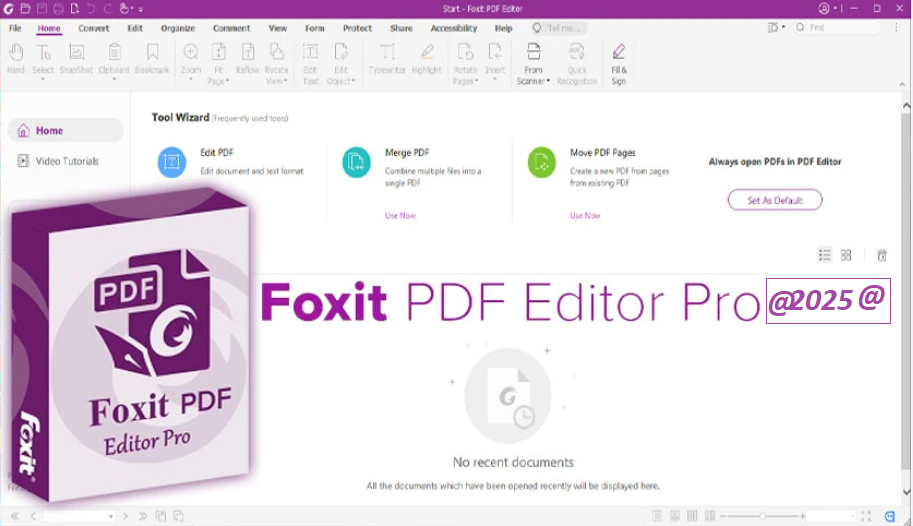
Task: Switch to the Protect tab
Action: 357,28
